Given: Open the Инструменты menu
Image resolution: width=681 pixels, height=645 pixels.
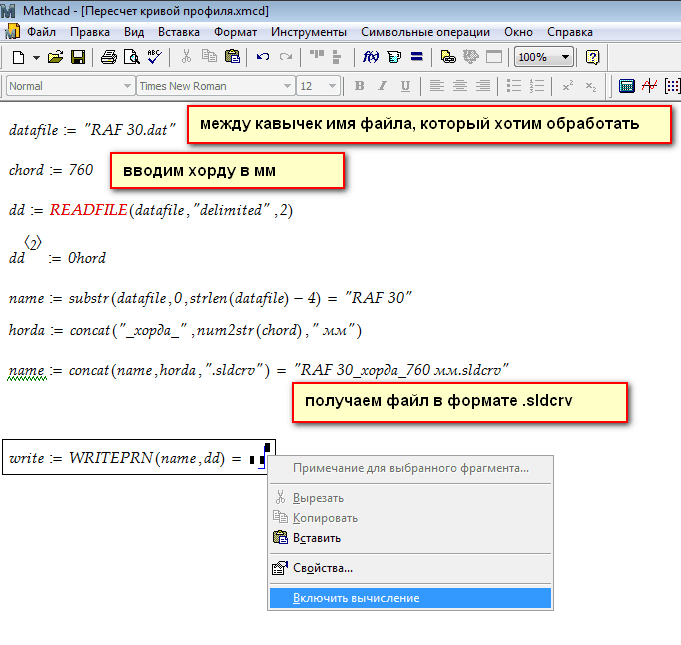Looking at the screenshot, I should [309, 32].
